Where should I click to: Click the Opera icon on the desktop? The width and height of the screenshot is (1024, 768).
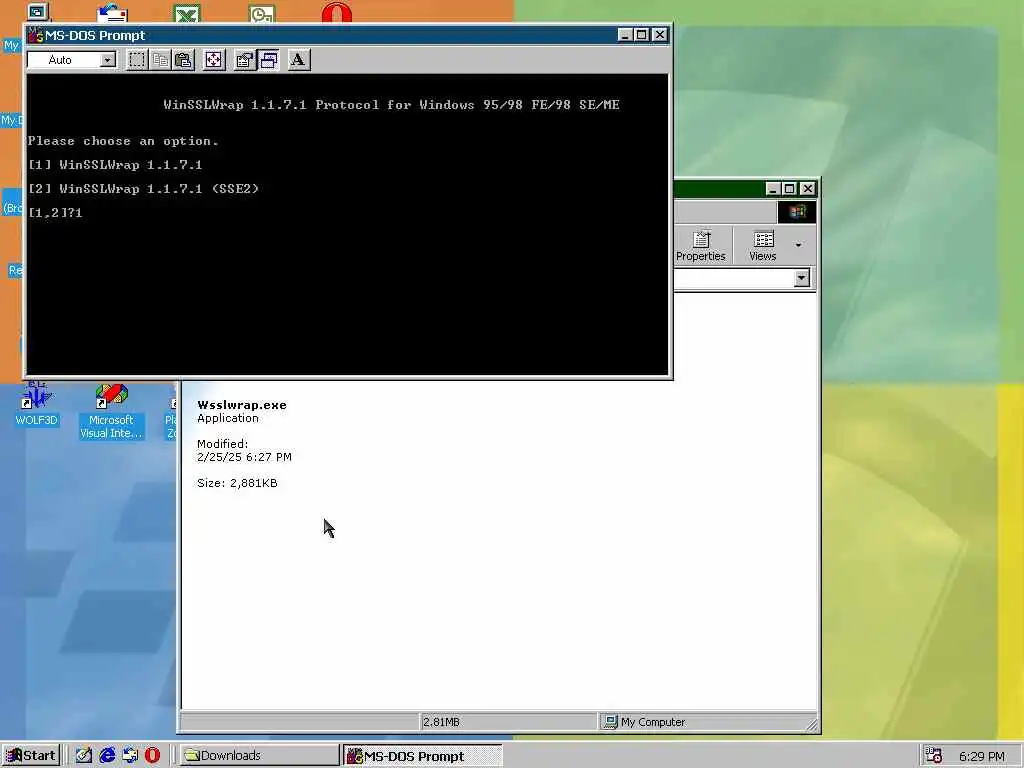pos(336,13)
